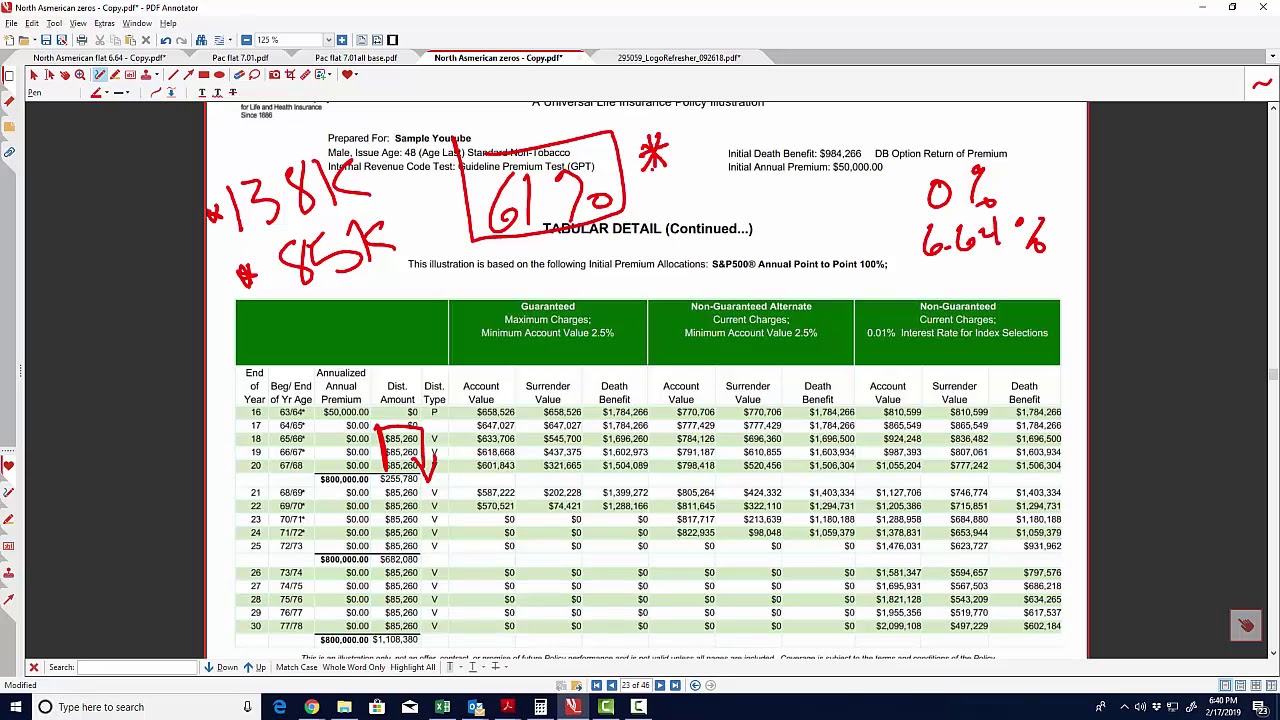Toggle Match Case search option

[296, 667]
